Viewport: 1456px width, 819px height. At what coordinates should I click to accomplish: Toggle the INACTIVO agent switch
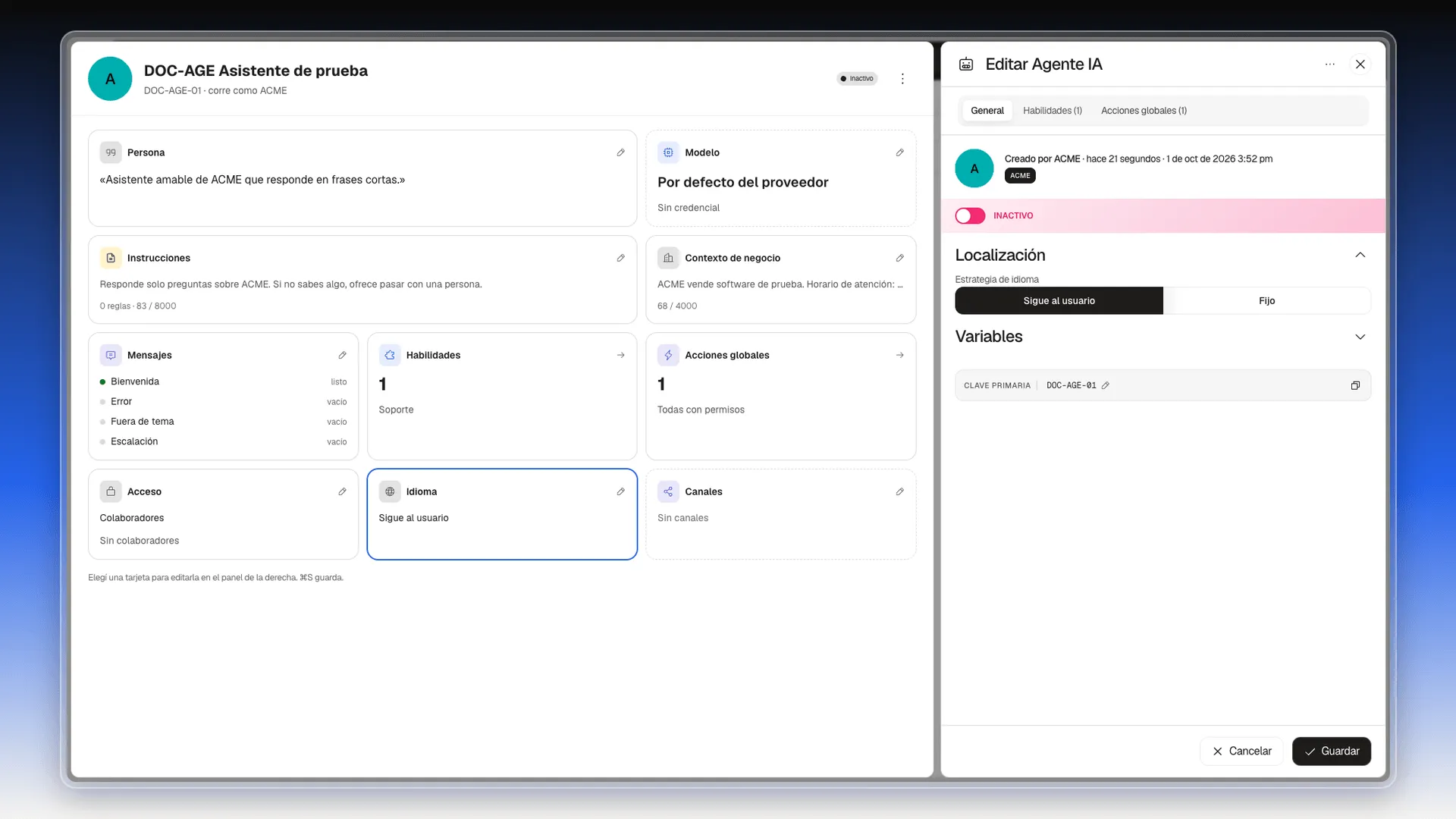click(x=970, y=216)
